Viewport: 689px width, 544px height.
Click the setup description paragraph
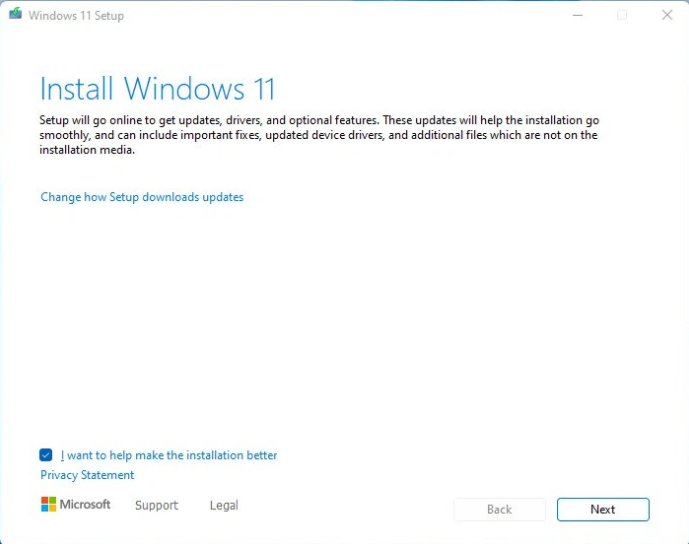320,135
